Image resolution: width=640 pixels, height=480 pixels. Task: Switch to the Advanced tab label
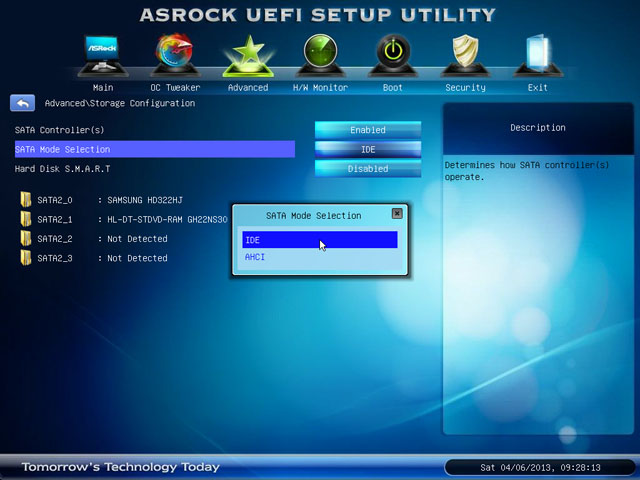pyautogui.click(x=248, y=87)
